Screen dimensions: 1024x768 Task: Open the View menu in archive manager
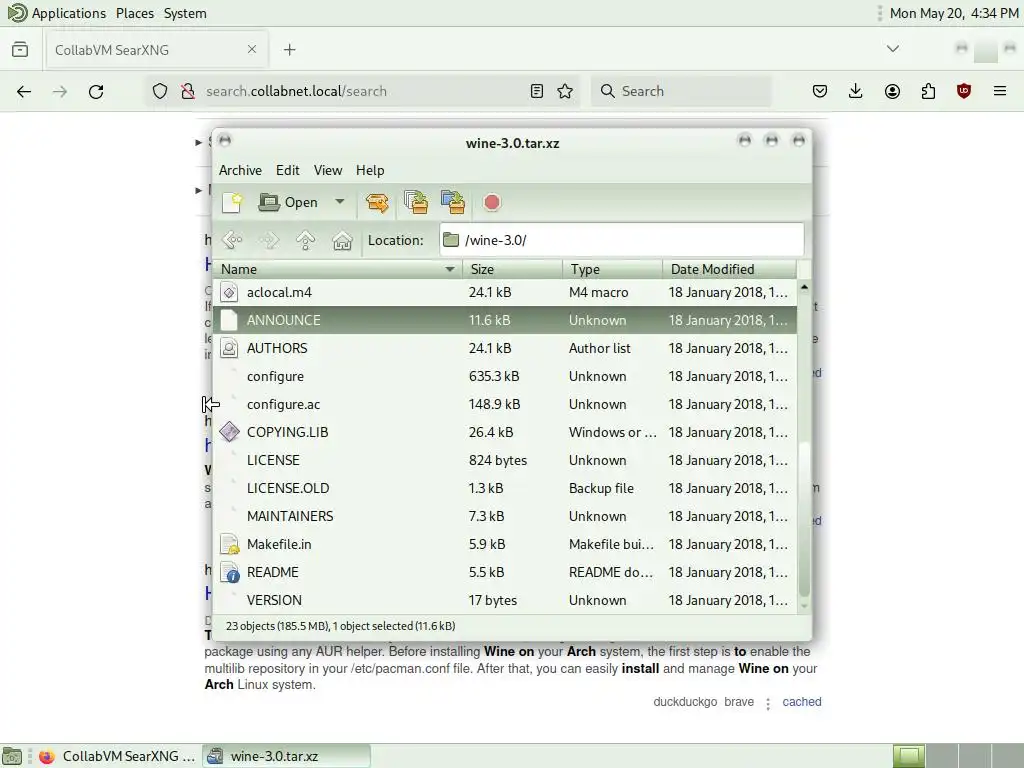[328, 170]
